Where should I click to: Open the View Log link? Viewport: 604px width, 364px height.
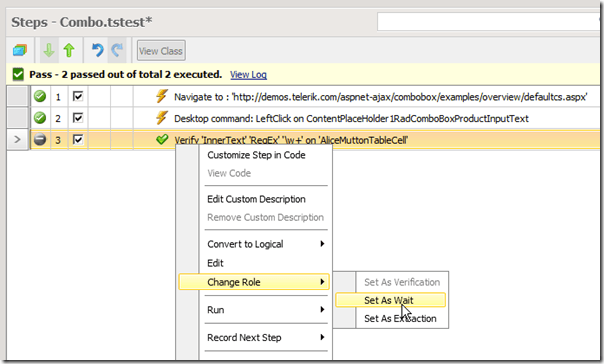248,75
